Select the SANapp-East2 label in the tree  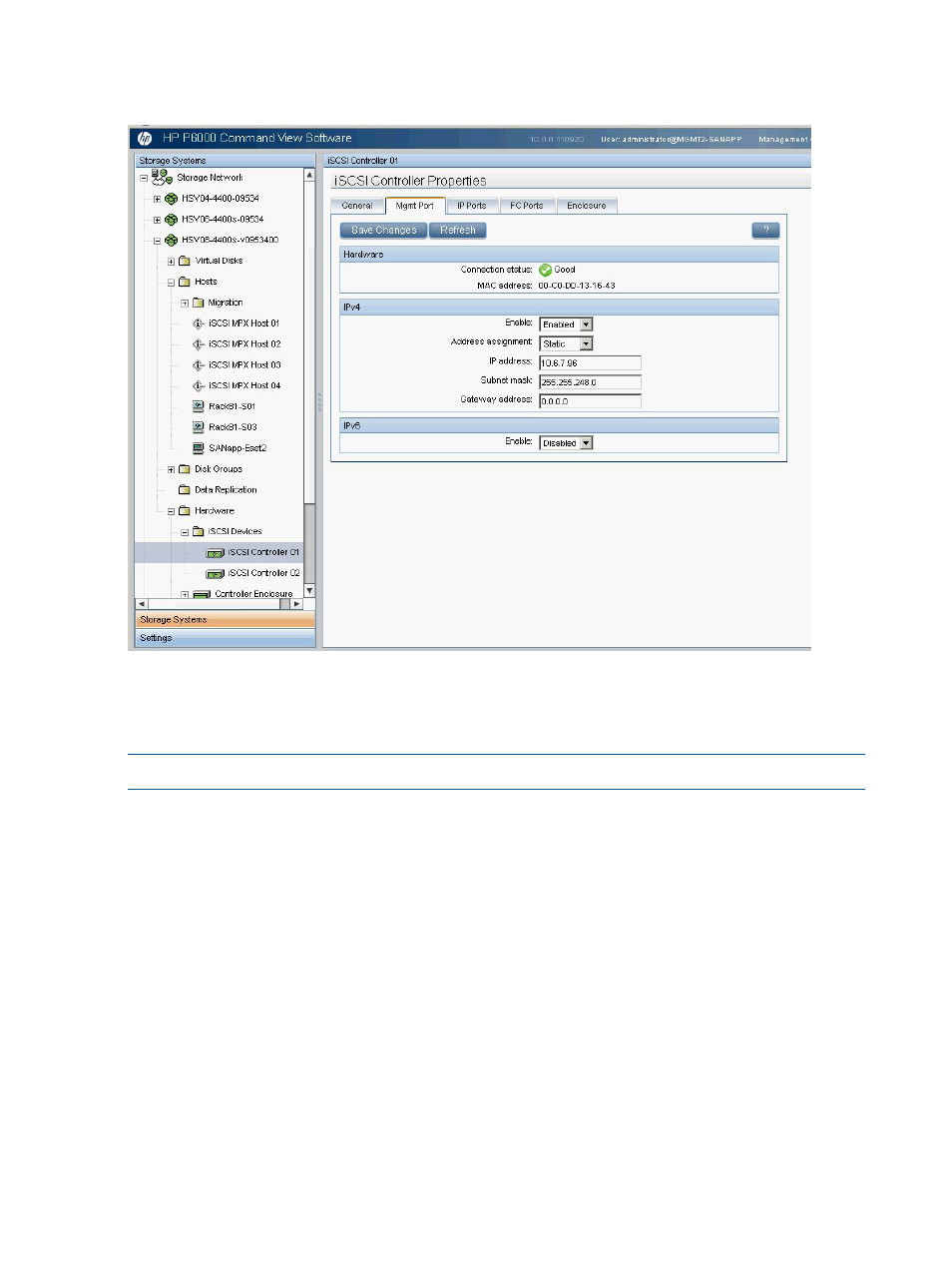point(238,448)
